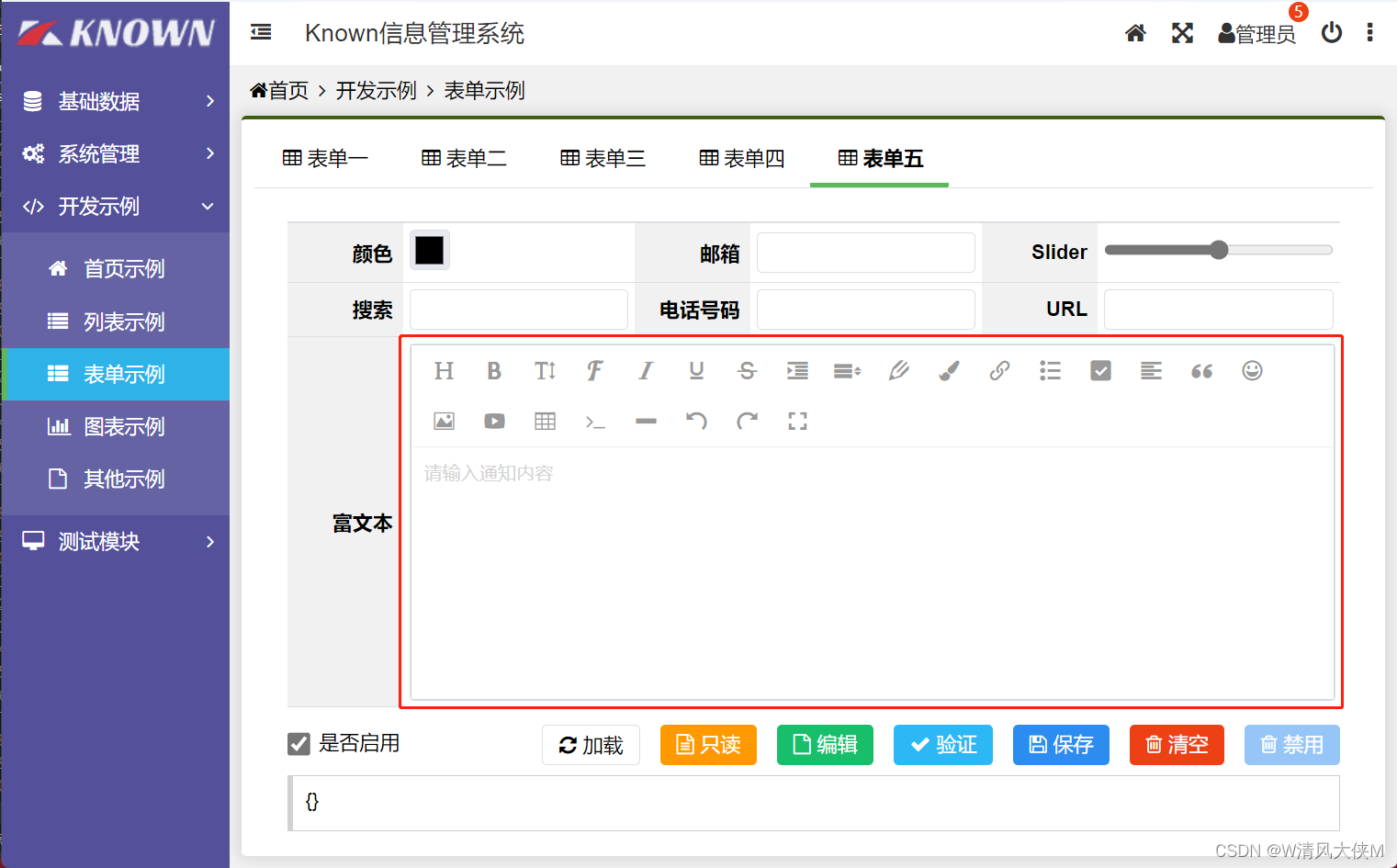Focus the 电话号码 input field
Screen dimensions: 1397x868
point(866,310)
